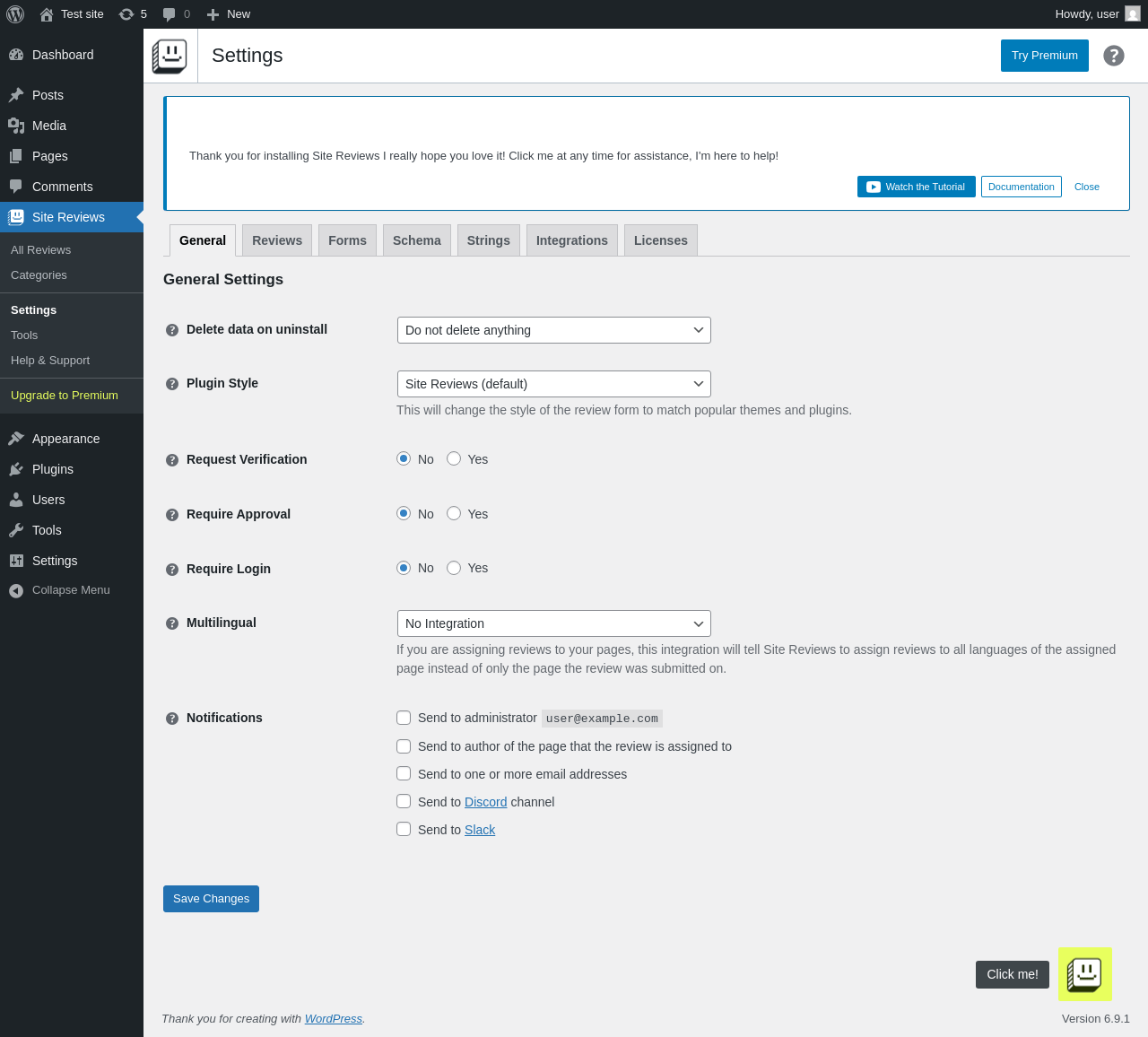Open the comments bubble in the admin bar

176,14
